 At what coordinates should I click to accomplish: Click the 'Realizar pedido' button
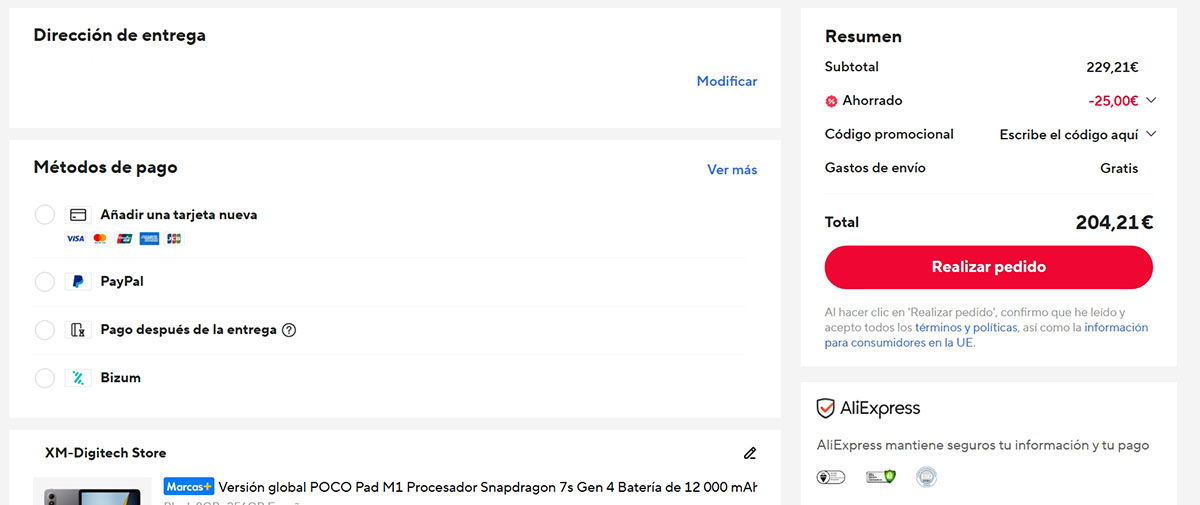(989, 267)
